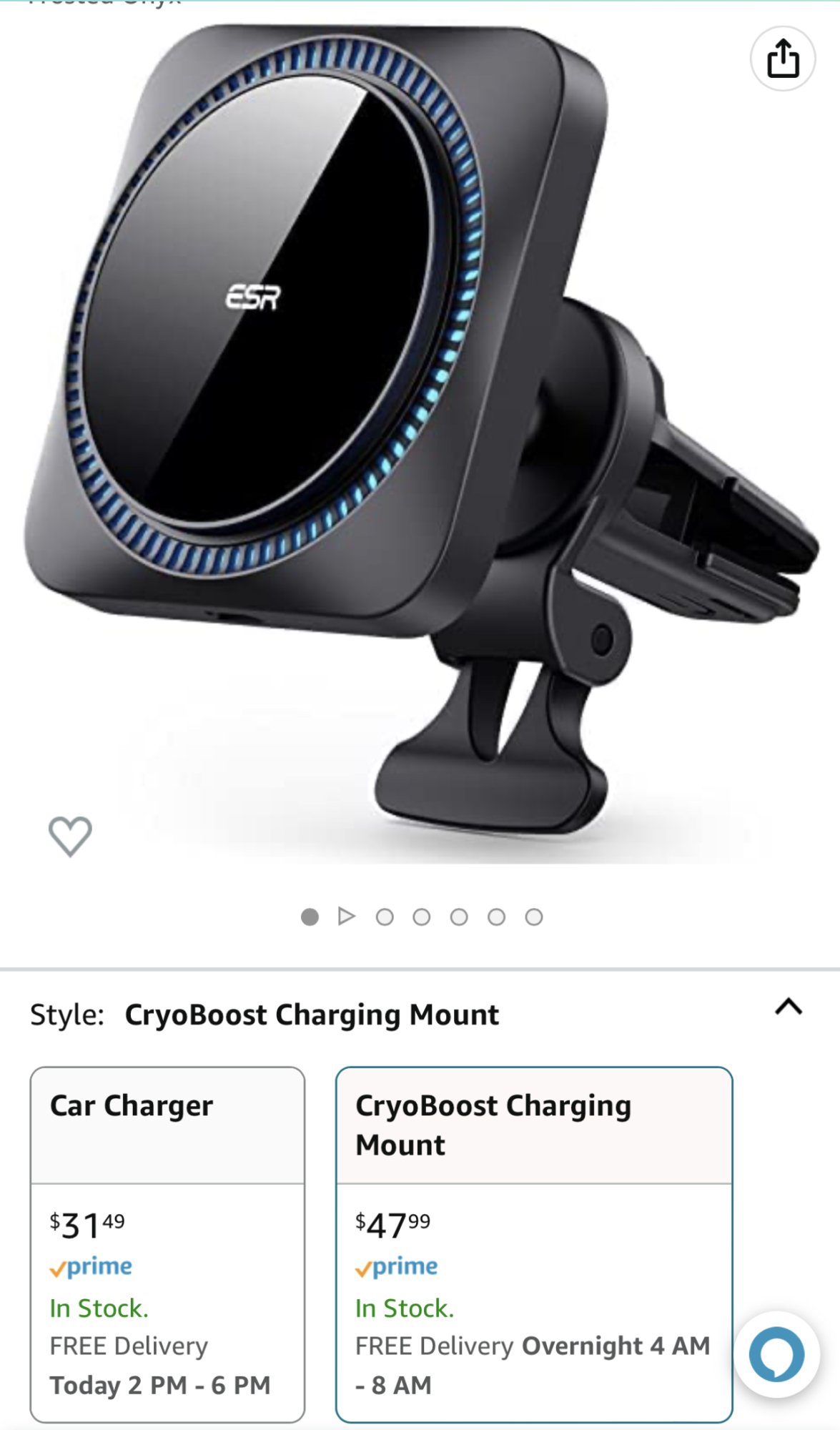Choose the Car Charger style option
Screen dimensions: 840x1430
(167, 1244)
